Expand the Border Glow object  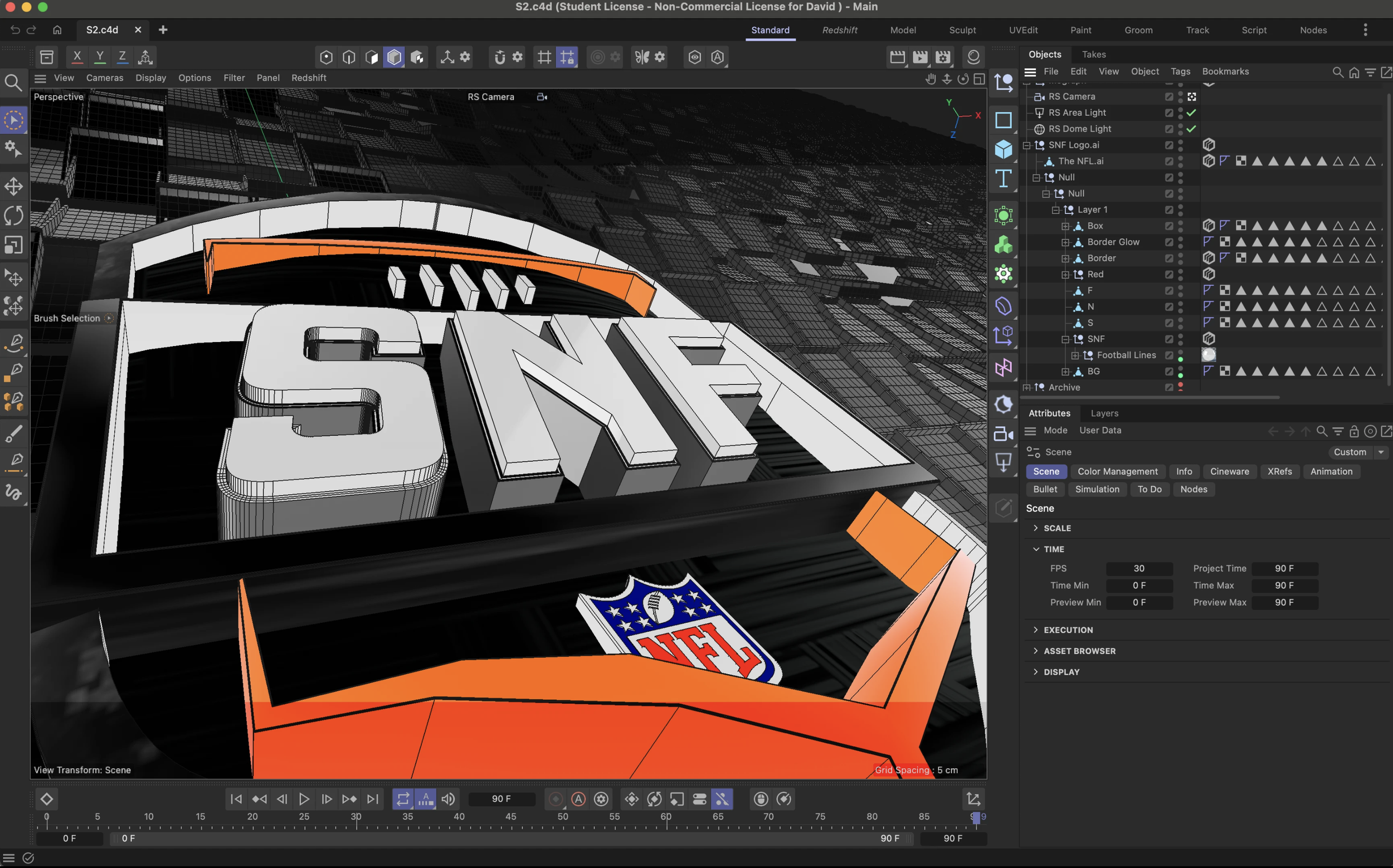pos(1065,242)
